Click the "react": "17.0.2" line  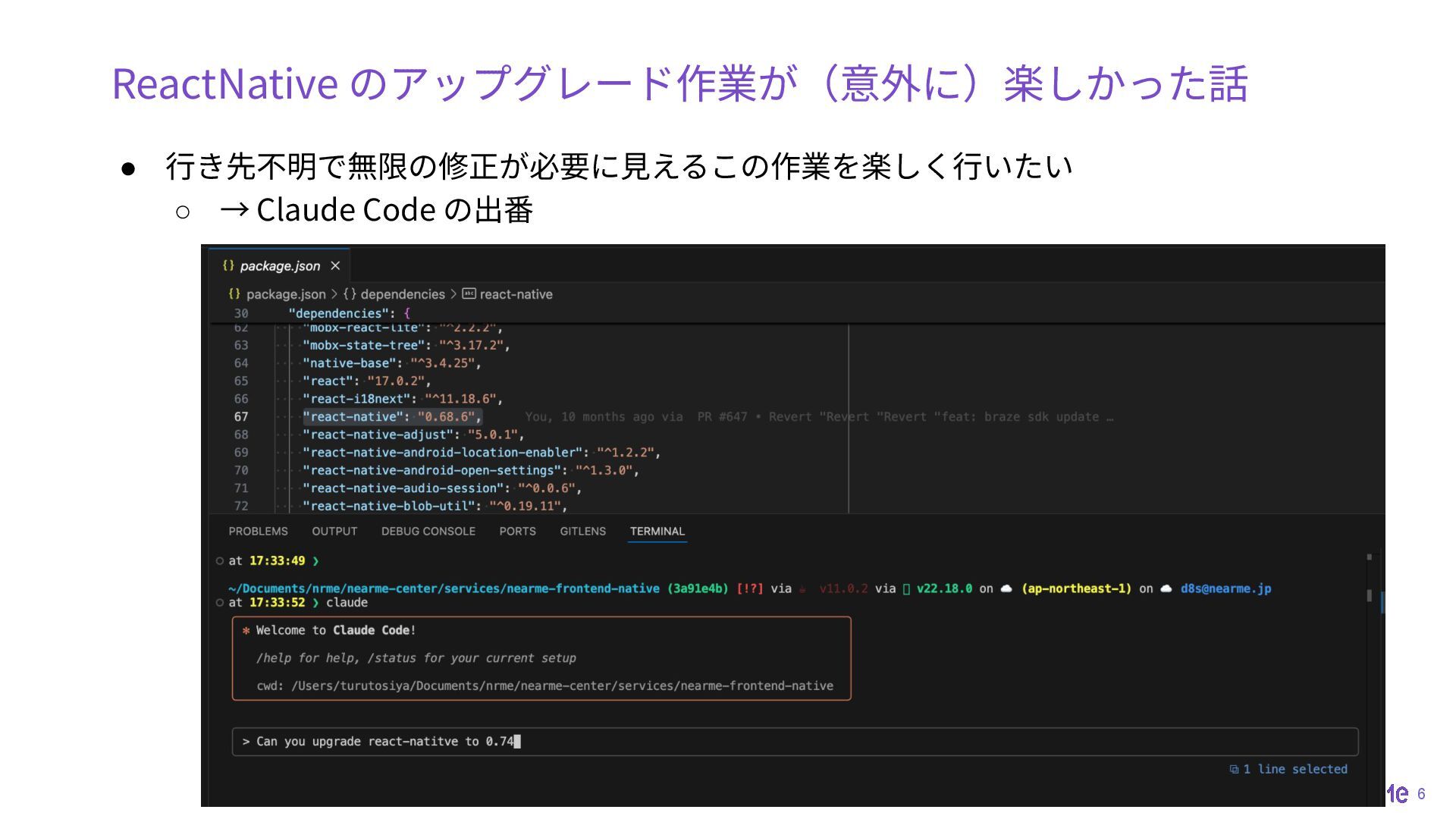367,381
